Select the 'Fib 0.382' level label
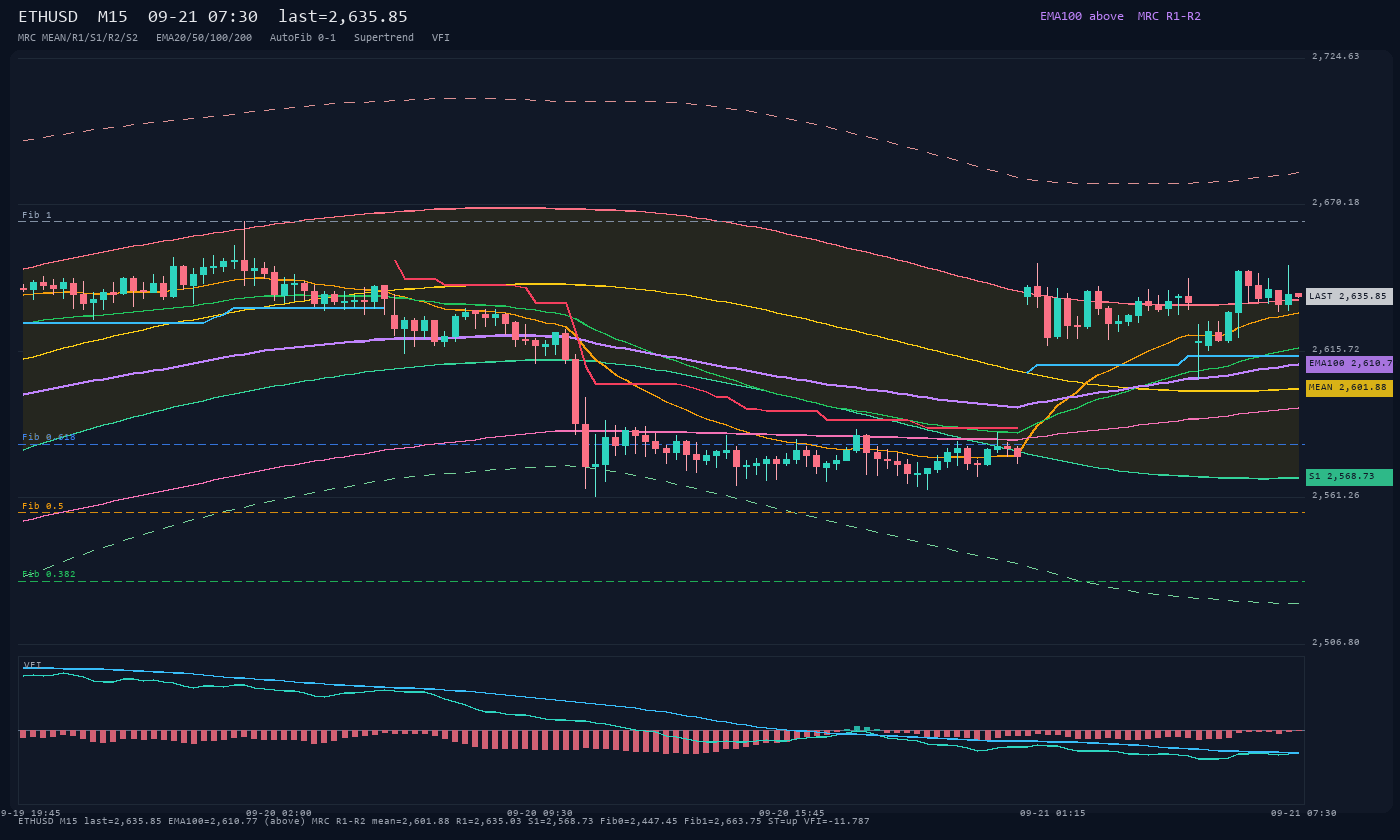 tap(49, 574)
